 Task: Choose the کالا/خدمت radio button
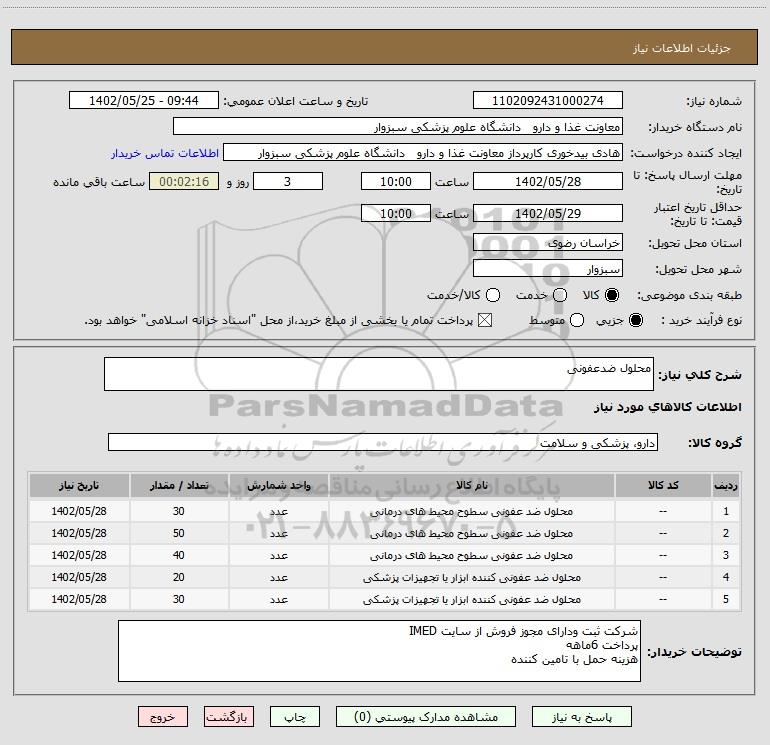493,295
